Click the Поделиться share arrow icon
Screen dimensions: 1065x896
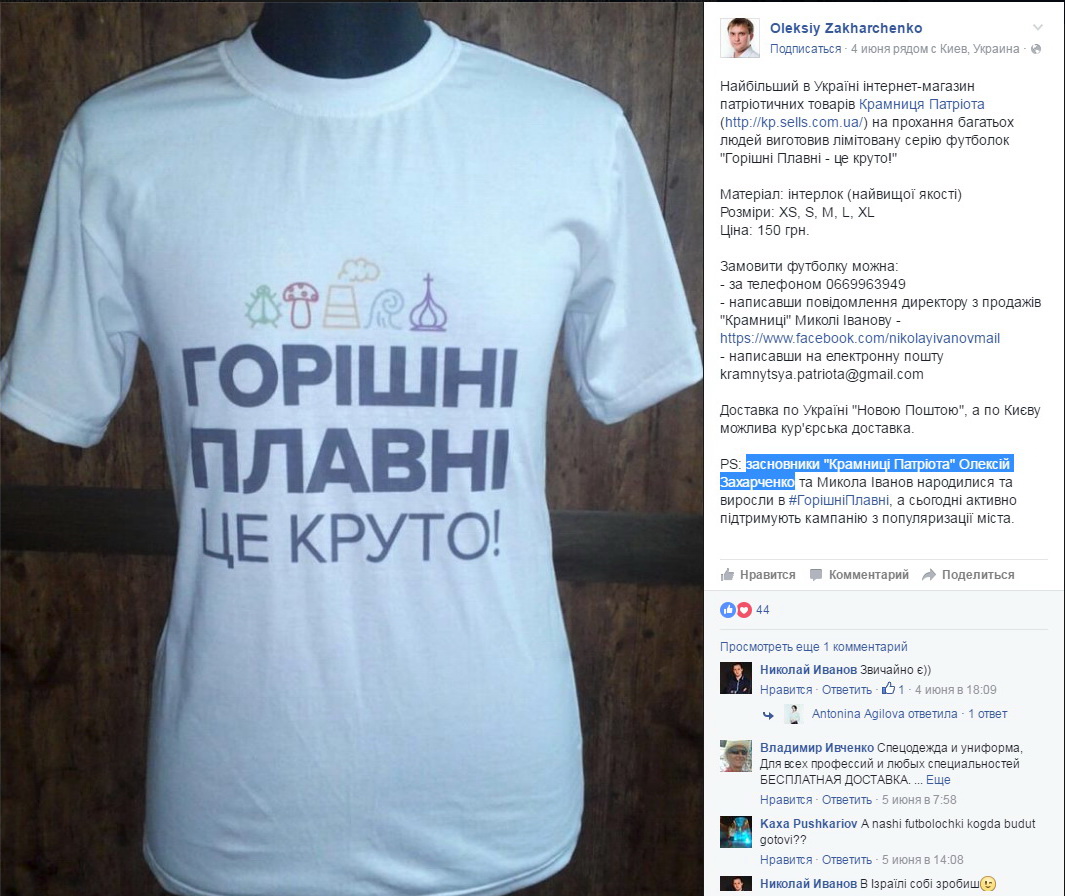(928, 575)
